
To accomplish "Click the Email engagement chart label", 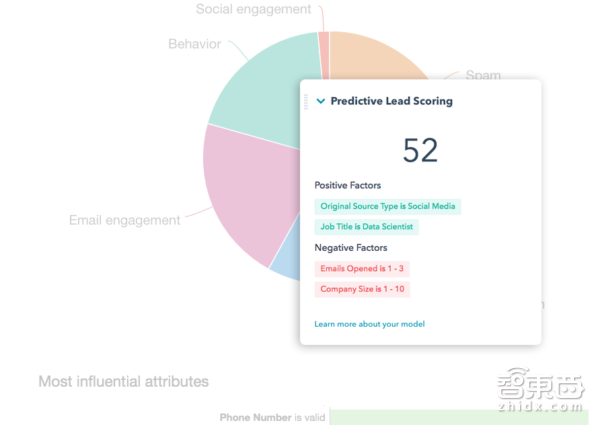I will coord(124,220).
